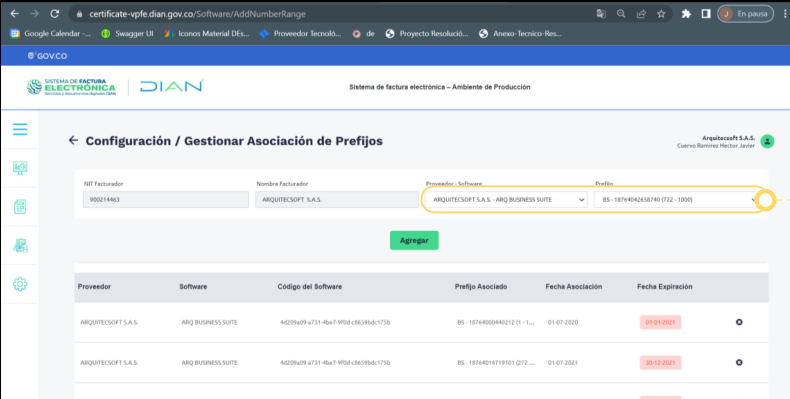790x399 pixels.
Task: Click the Nombre Facturador field
Action: pos(337,200)
